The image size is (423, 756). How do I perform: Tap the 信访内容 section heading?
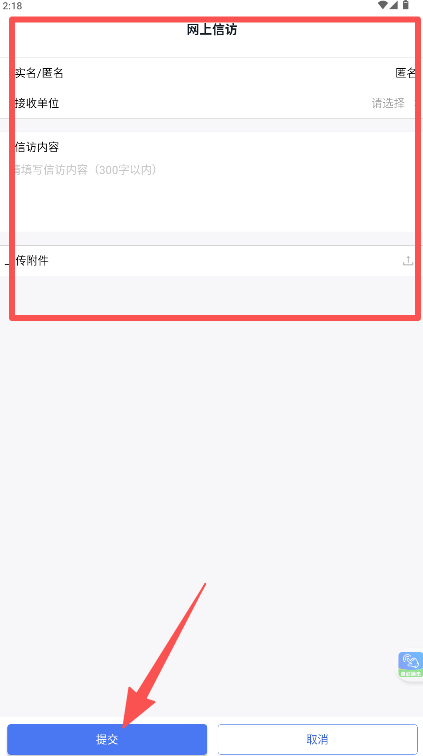coord(37,147)
